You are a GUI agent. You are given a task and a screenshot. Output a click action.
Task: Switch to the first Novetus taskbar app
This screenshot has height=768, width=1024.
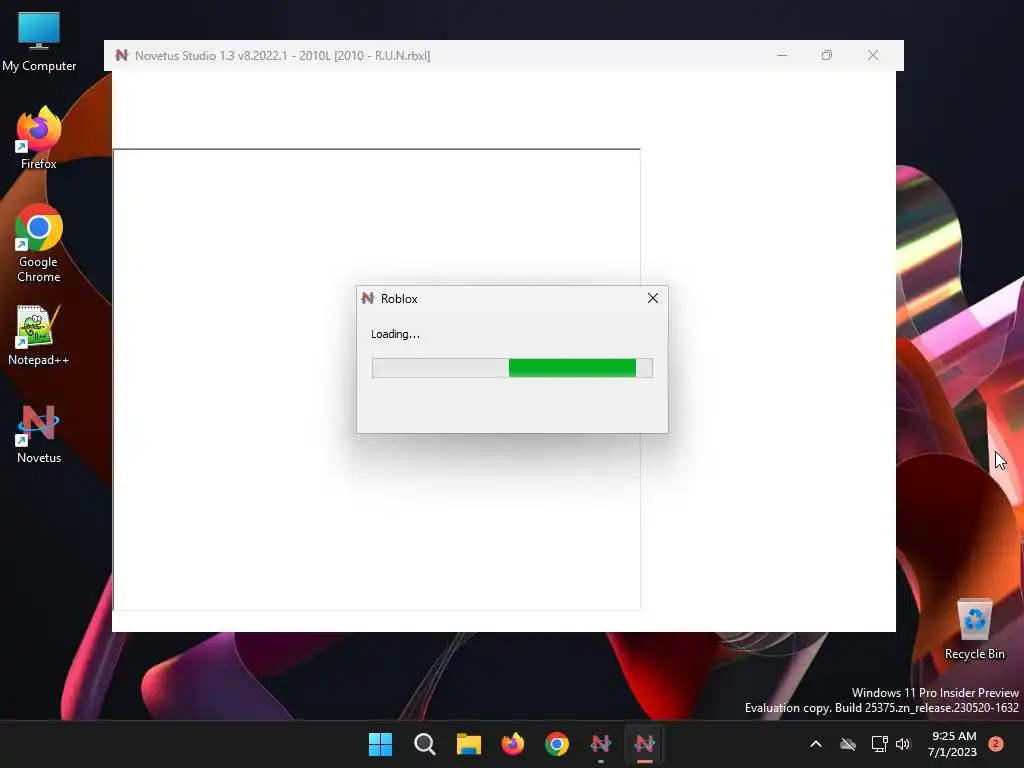(x=601, y=744)
